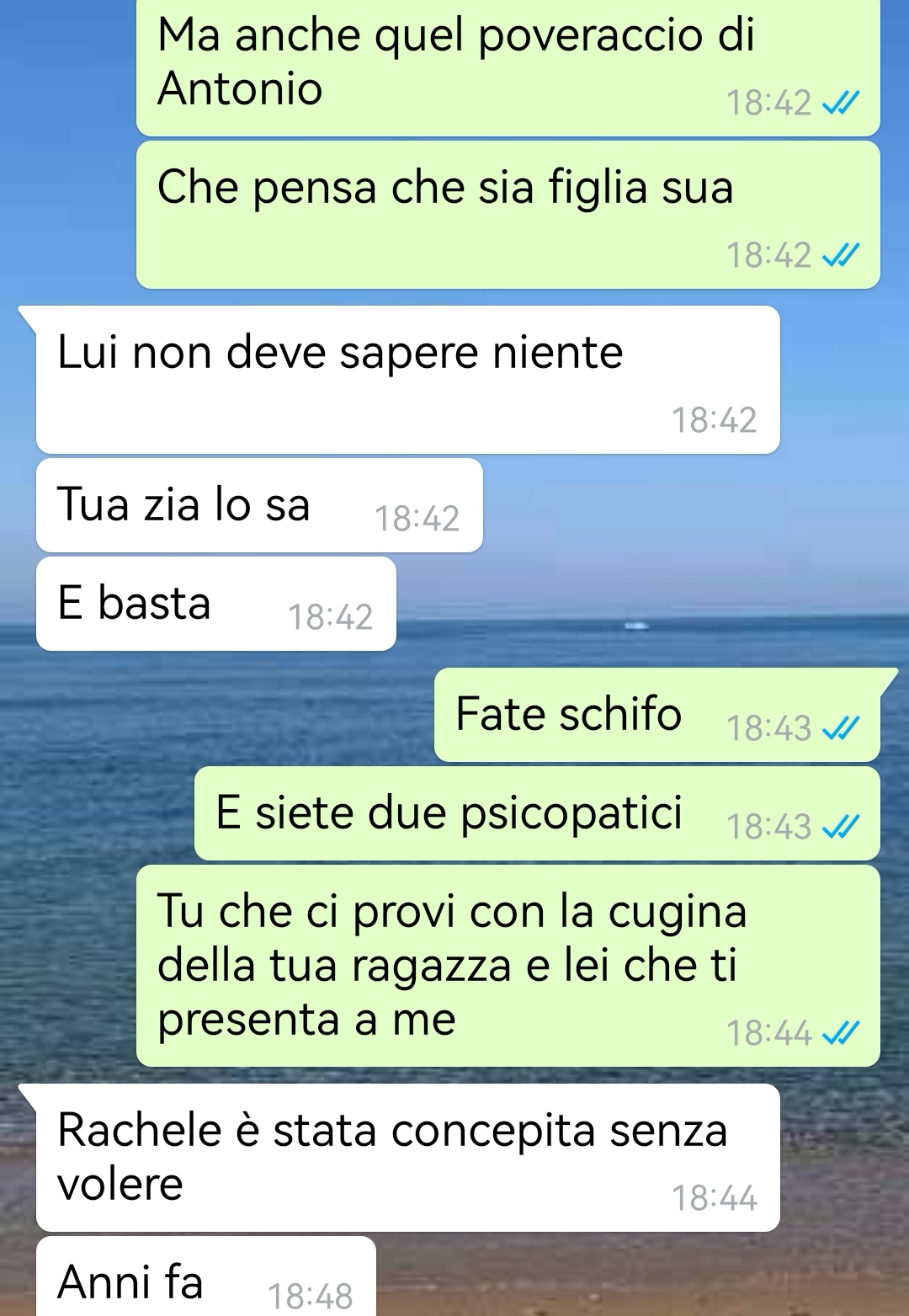Select the 'Tu che ci provi con la cugina' message

point(508,966)
